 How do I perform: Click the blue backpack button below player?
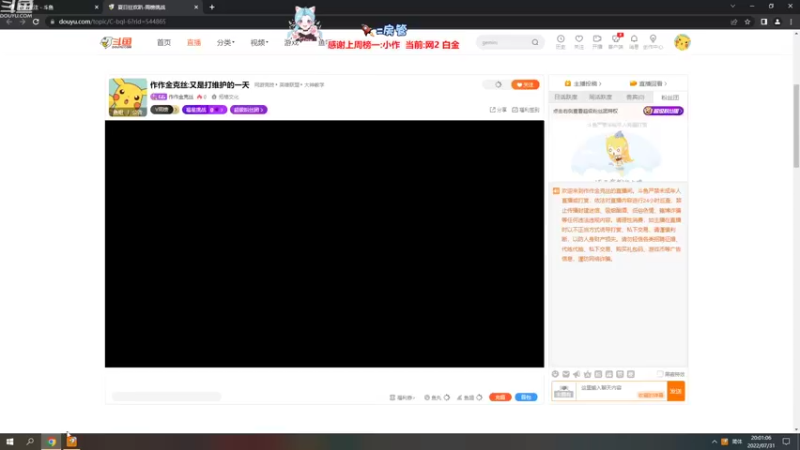(526, 397)
